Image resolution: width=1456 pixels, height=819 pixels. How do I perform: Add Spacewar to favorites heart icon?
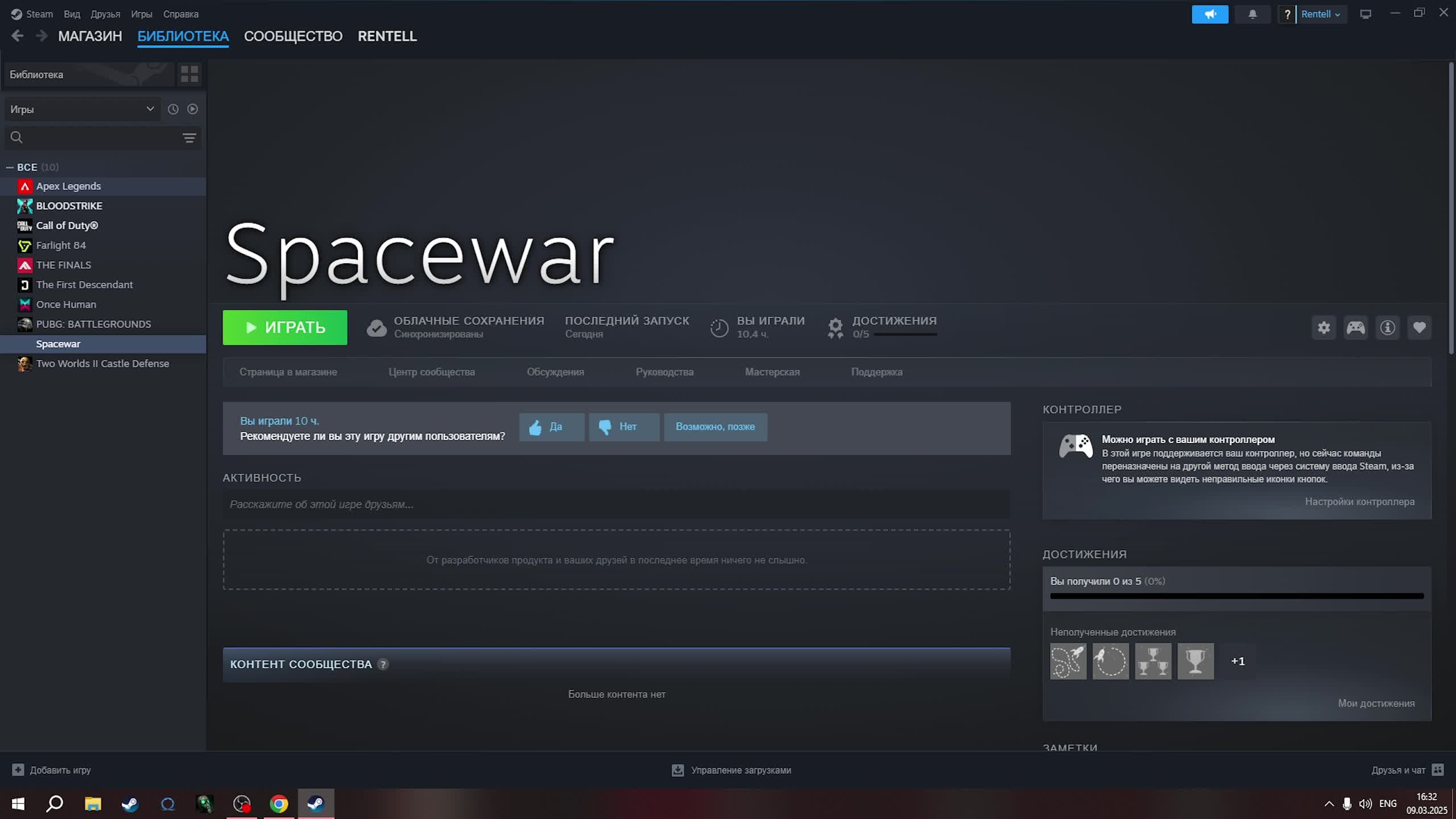point(1419,328)
